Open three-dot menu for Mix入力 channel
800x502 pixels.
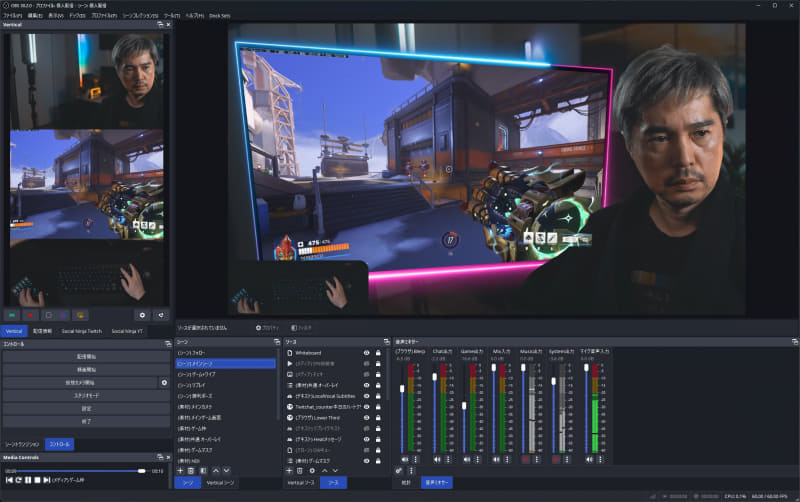point(507,459)
